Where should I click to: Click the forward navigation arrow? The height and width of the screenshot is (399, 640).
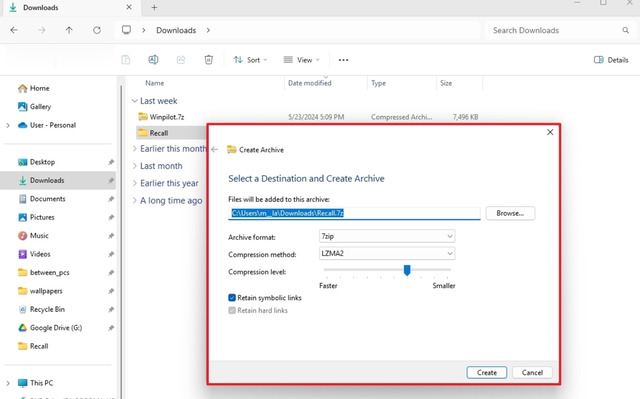42,30
